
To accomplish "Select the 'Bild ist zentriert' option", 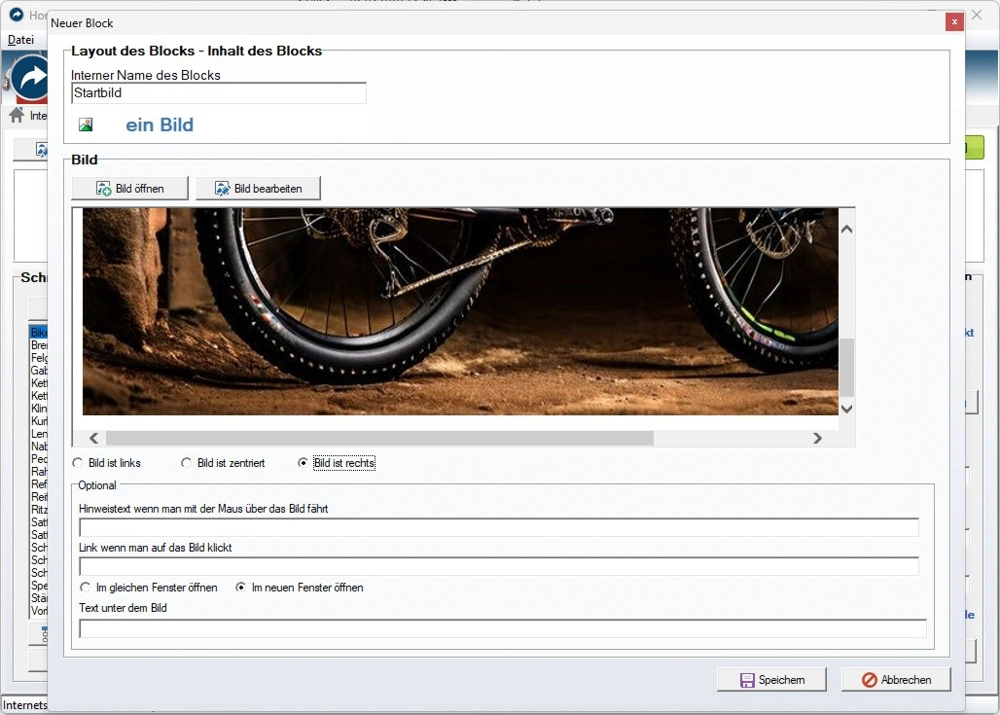I will point(187,463).
